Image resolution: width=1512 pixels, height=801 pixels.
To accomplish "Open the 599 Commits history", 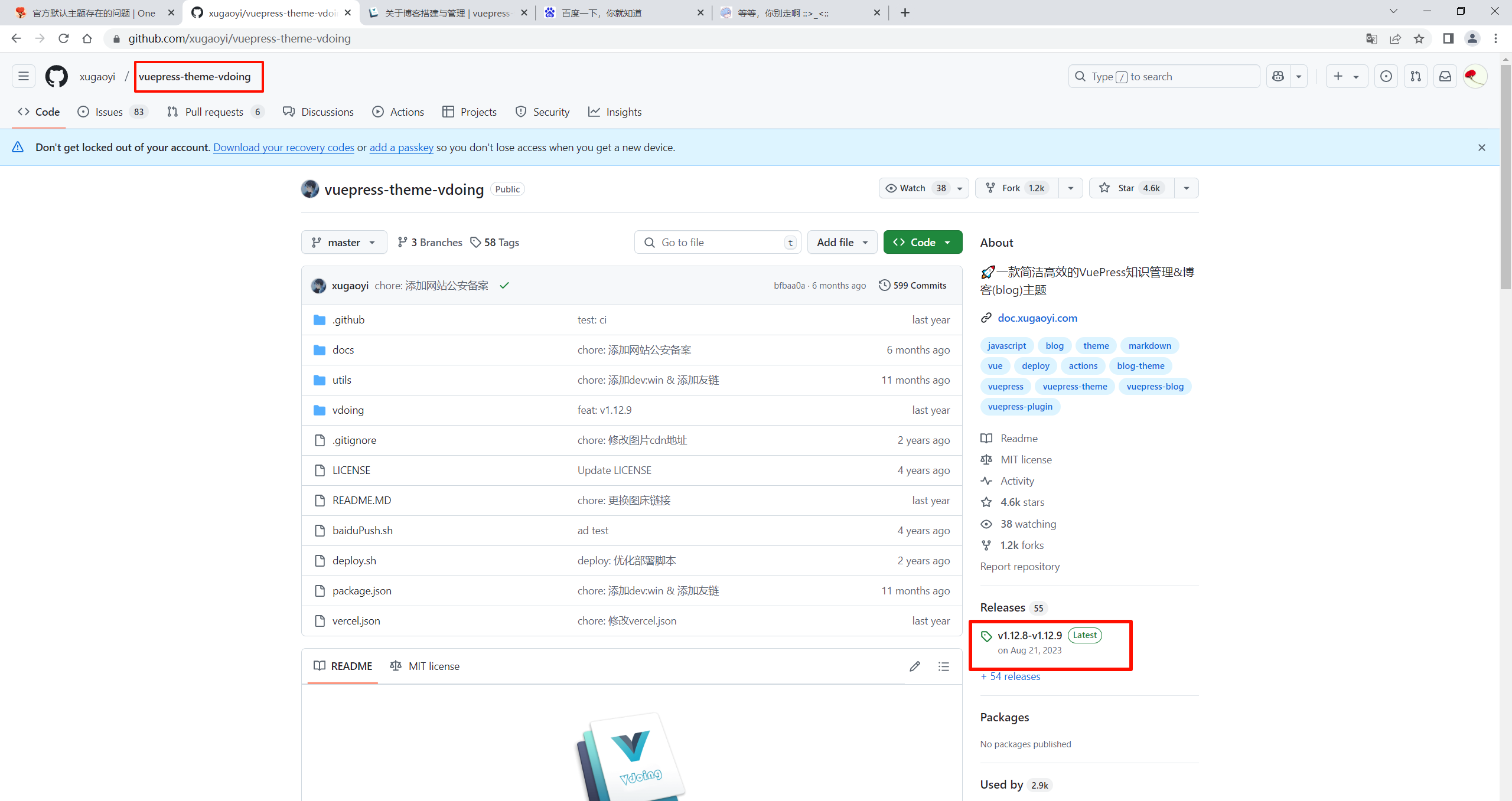I will coord(913,285).
